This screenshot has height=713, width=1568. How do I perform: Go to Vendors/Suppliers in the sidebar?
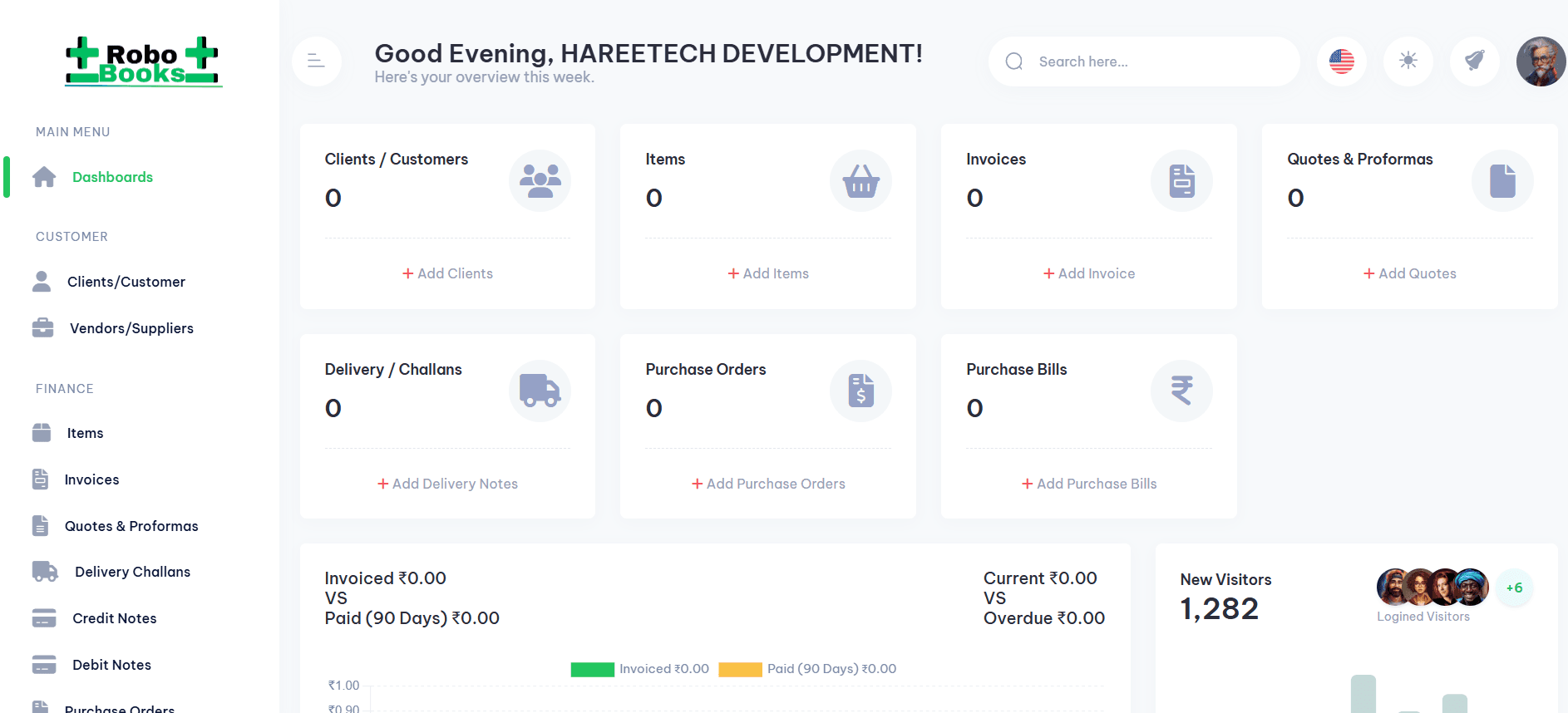(x=131, y=328)
